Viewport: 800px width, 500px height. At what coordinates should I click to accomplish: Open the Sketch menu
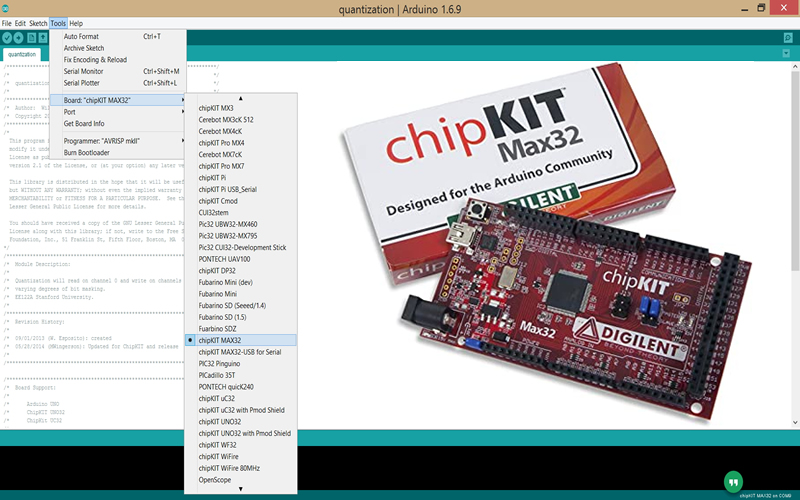[38, 23]
